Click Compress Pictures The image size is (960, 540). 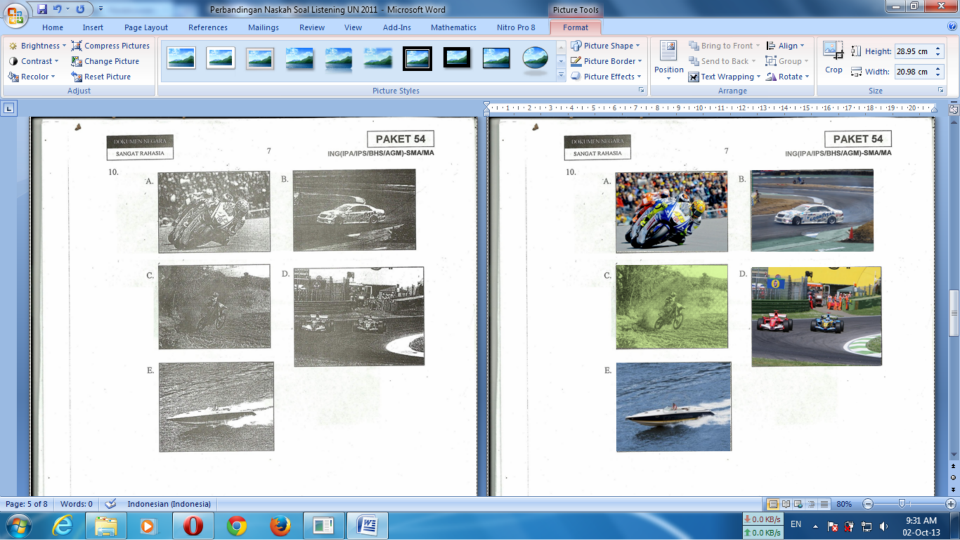(110, 46)
